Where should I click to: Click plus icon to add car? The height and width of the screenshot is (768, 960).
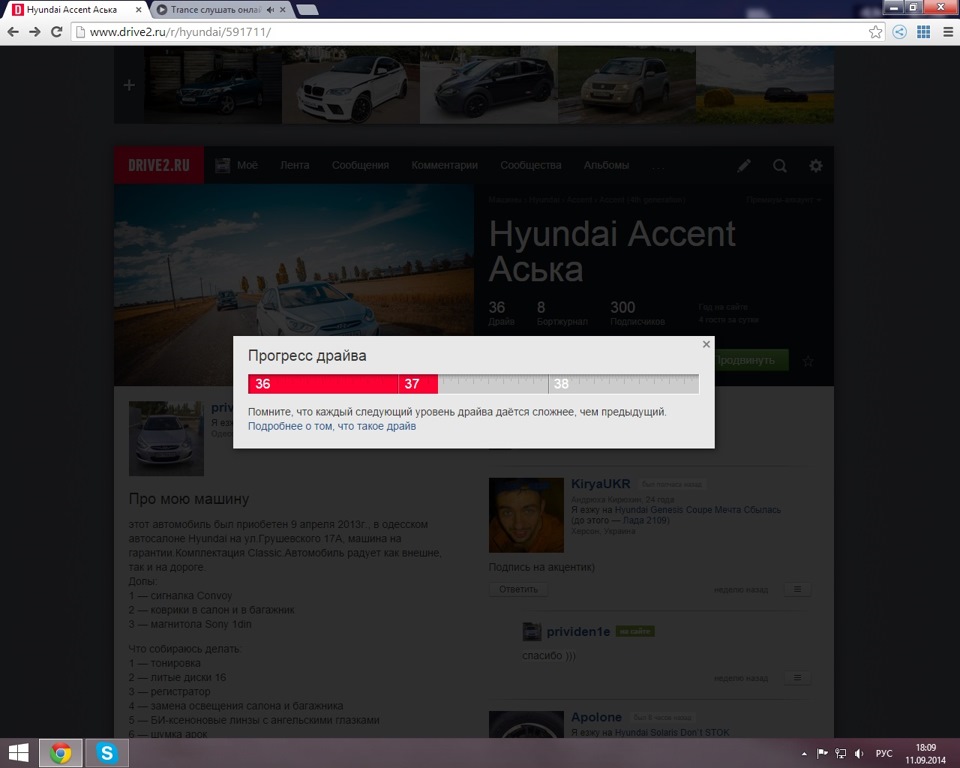coord(129,85)
